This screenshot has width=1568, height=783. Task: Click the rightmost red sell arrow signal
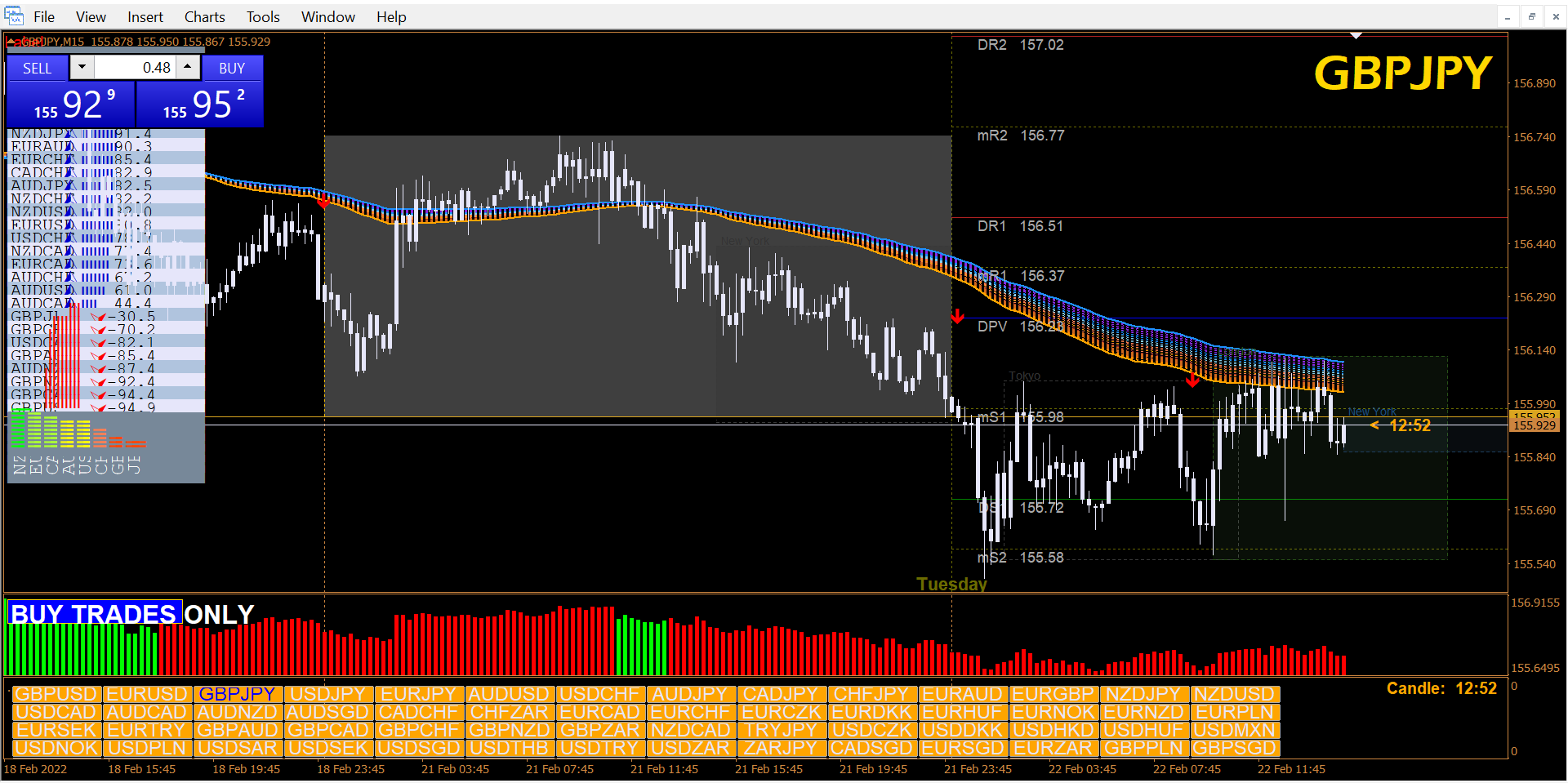pyautogui.click(x=1192, y=380)
